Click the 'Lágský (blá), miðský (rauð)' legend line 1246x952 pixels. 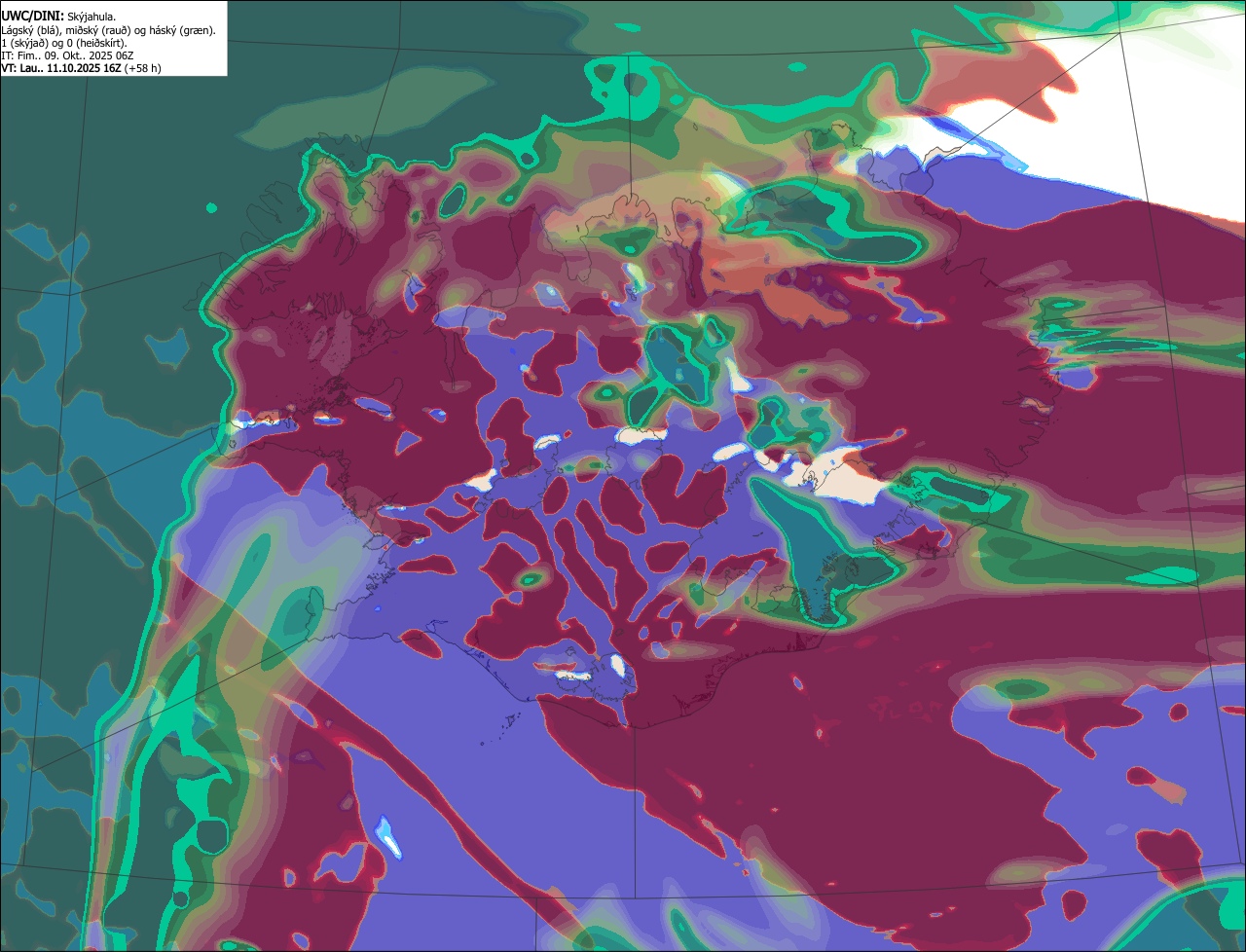coord(108,30)
